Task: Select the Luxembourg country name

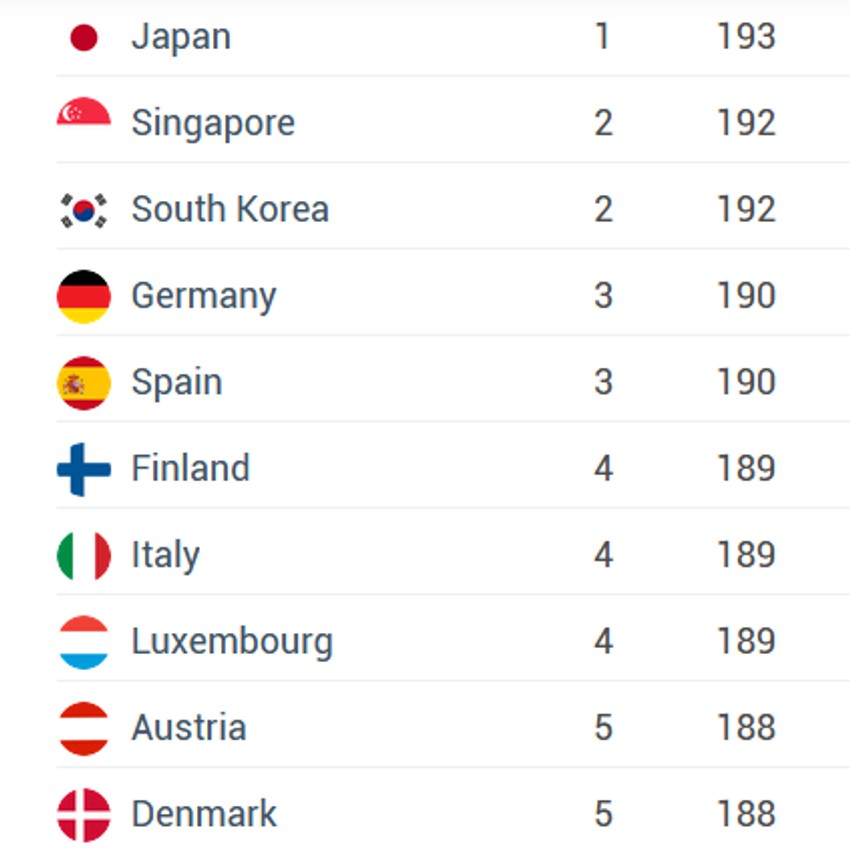Action: coord(232,641)
